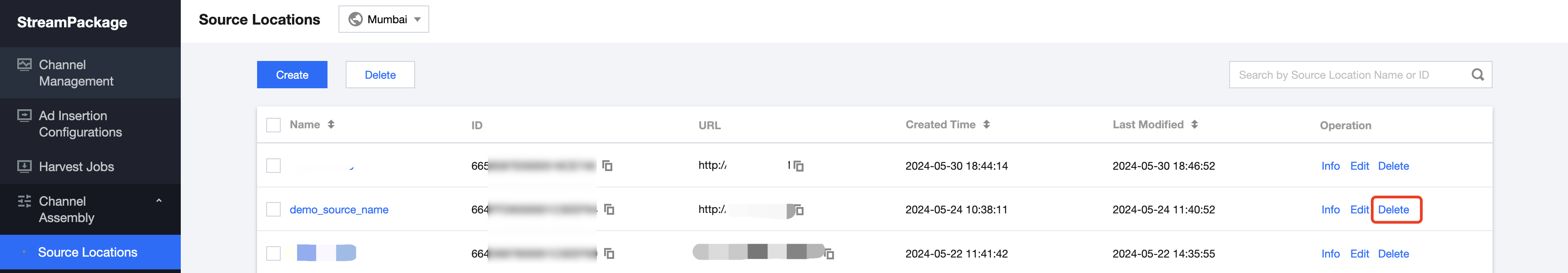Open the Mumbai region dropdown
Screen dimensions: 1568x273
(x=383, y=20)
